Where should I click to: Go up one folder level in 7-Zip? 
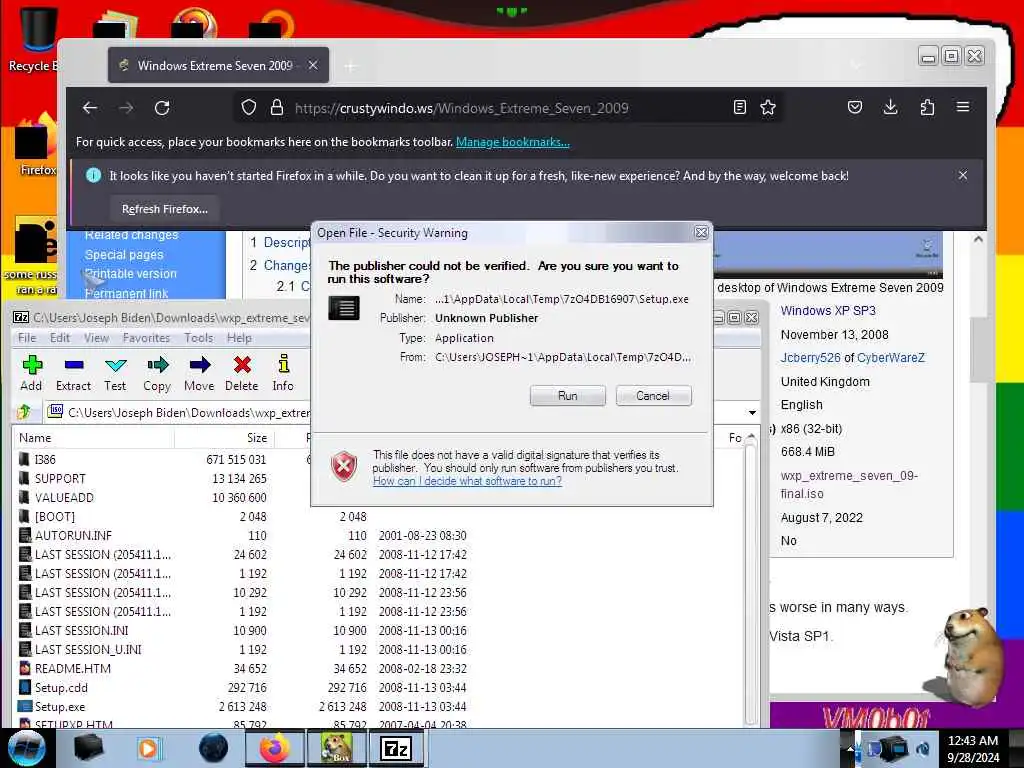(25, 411)
